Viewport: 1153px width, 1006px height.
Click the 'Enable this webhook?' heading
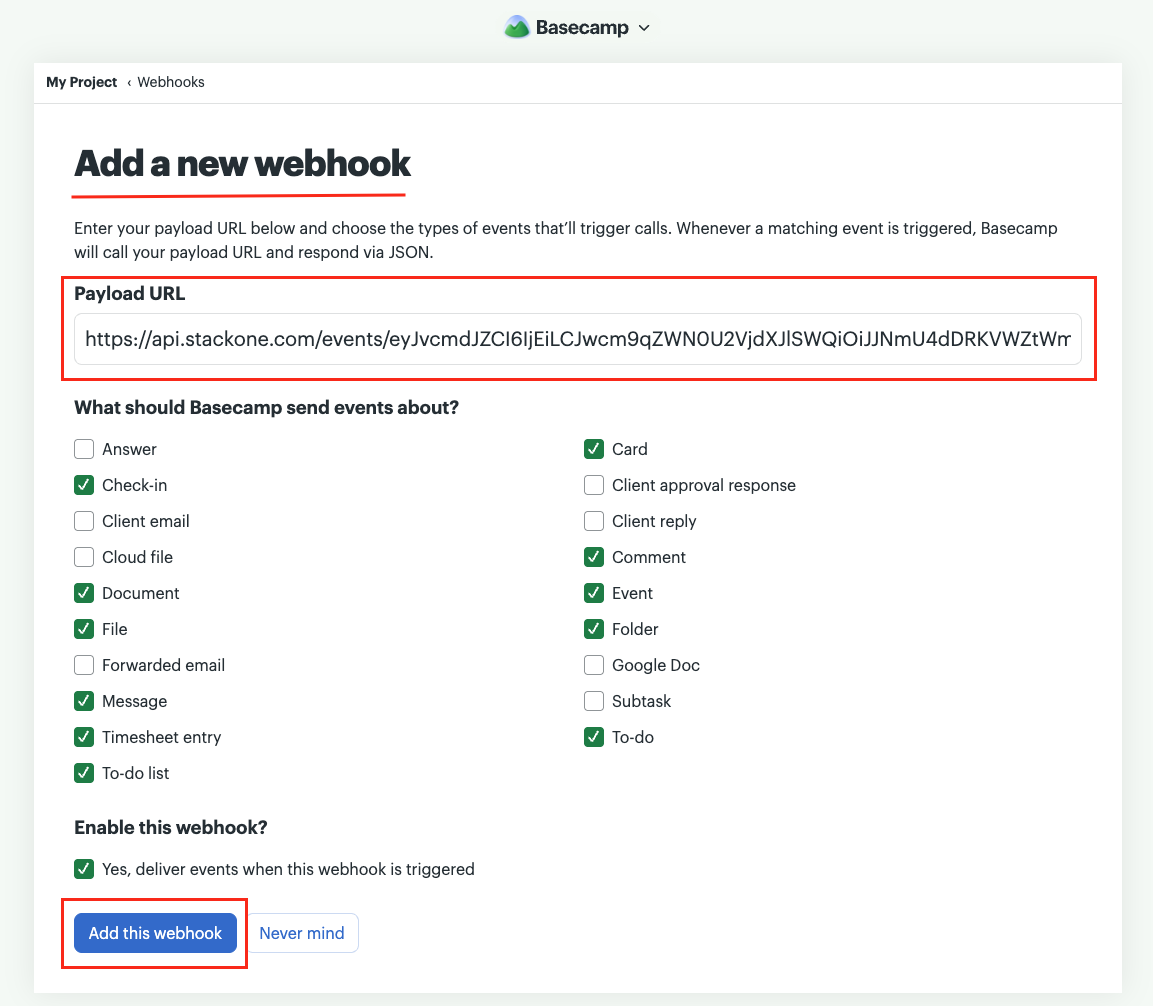tap(171, 828)
